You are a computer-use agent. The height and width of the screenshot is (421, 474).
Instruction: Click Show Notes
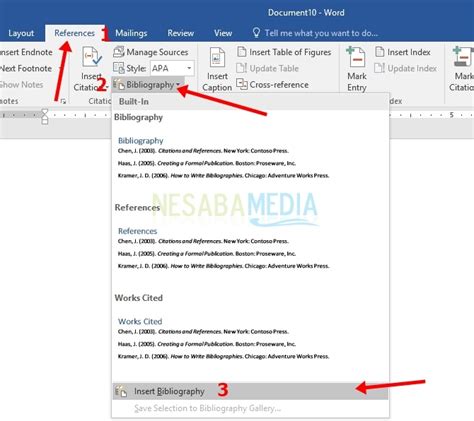22,85
